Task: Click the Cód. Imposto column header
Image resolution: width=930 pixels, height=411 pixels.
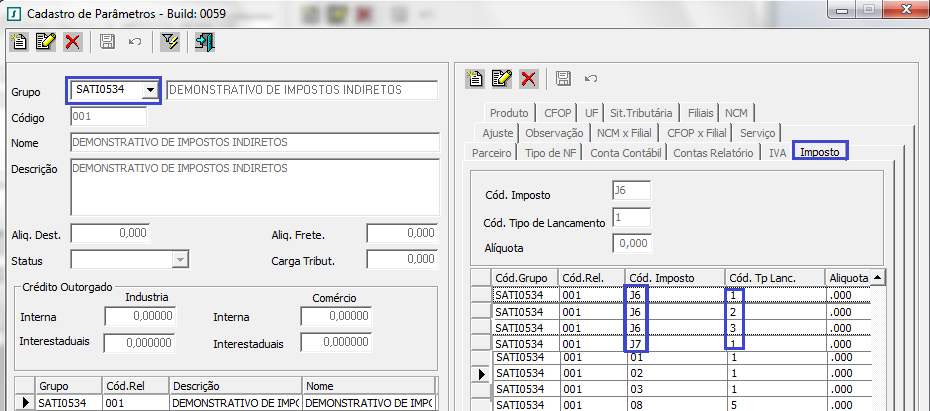Action: click(674, 278)
